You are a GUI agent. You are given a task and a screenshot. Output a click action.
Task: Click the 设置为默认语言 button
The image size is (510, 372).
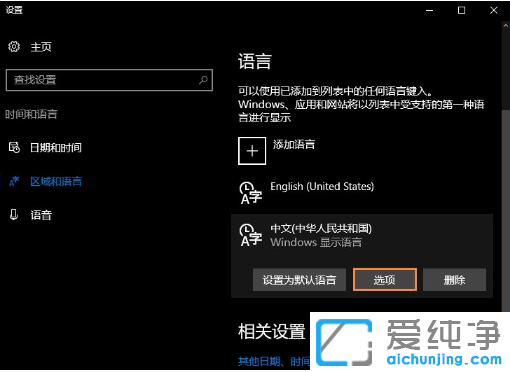299,280
